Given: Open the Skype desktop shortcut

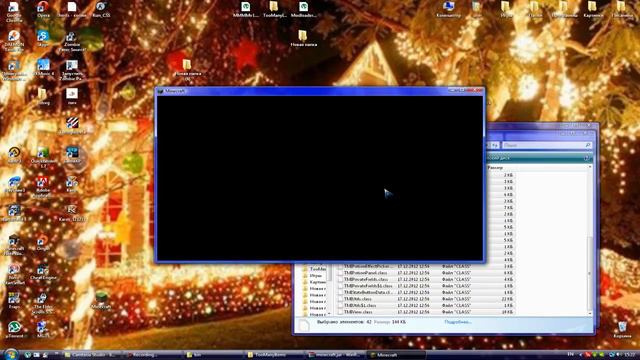Looking at the screenshot, I should [x=43, y=39].
